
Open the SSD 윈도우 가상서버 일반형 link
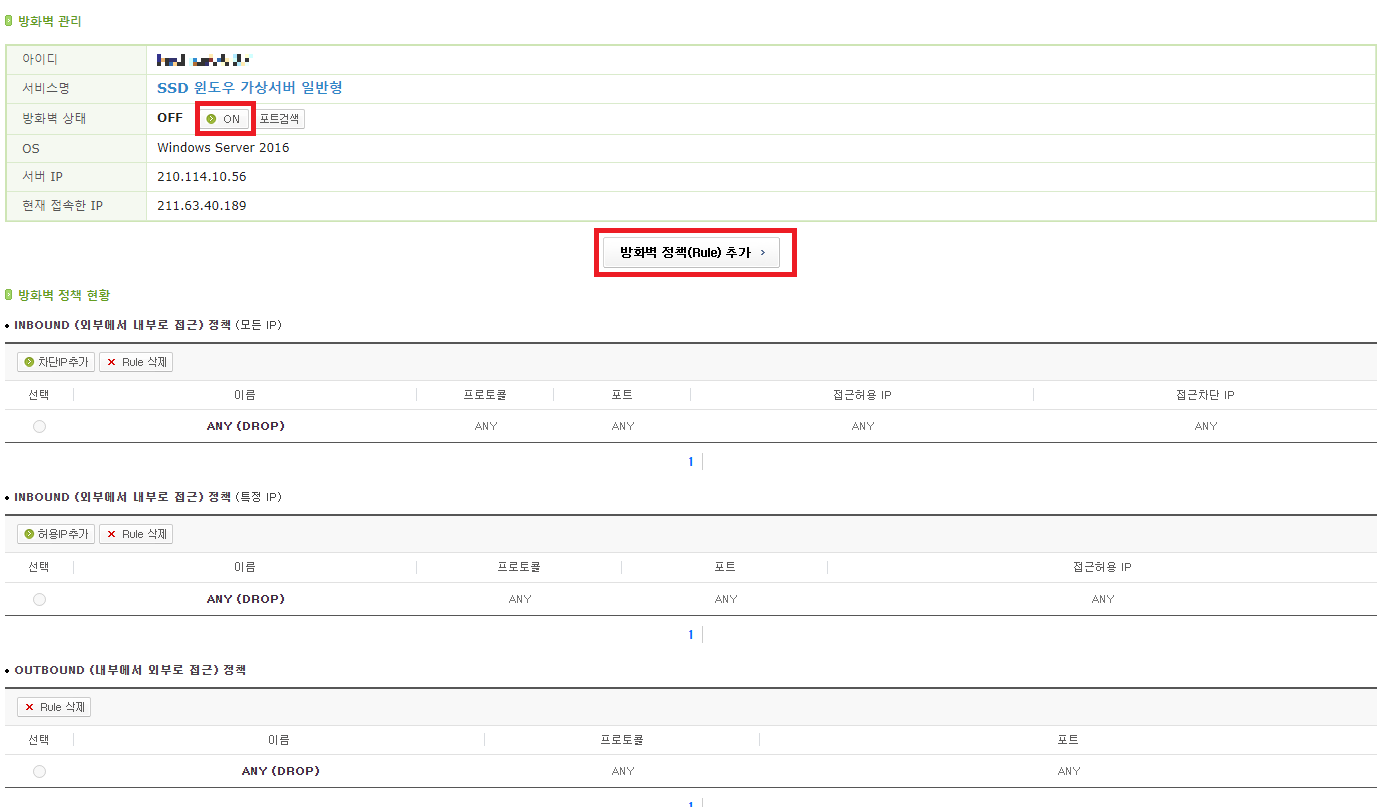pos(250,88)
